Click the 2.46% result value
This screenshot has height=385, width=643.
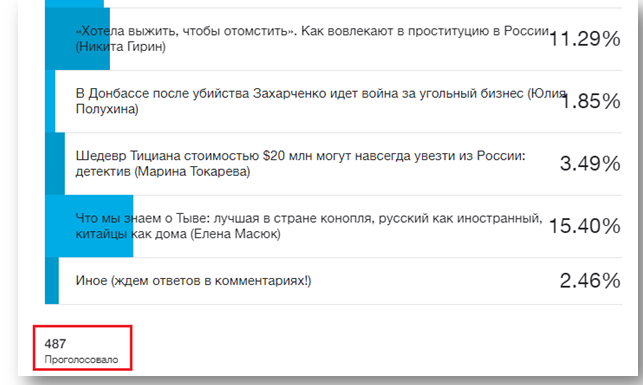pyautogui.click(x=590, y=281)
